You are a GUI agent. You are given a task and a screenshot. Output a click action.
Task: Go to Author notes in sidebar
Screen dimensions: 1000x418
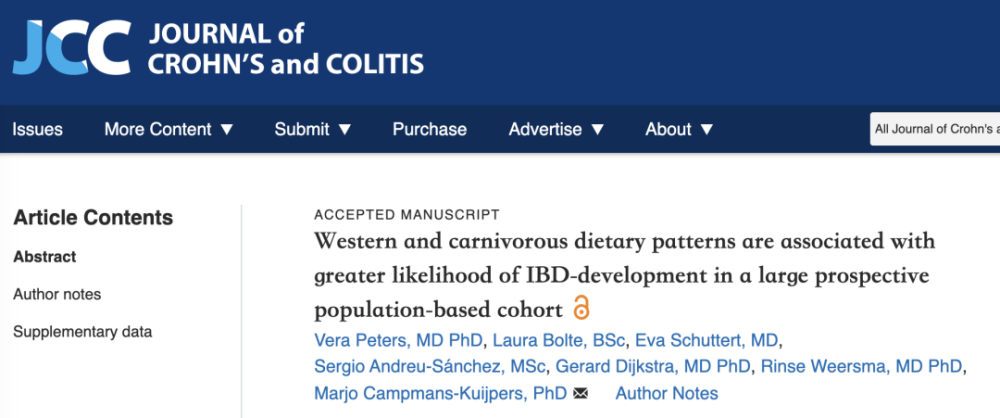click(57, 294)
